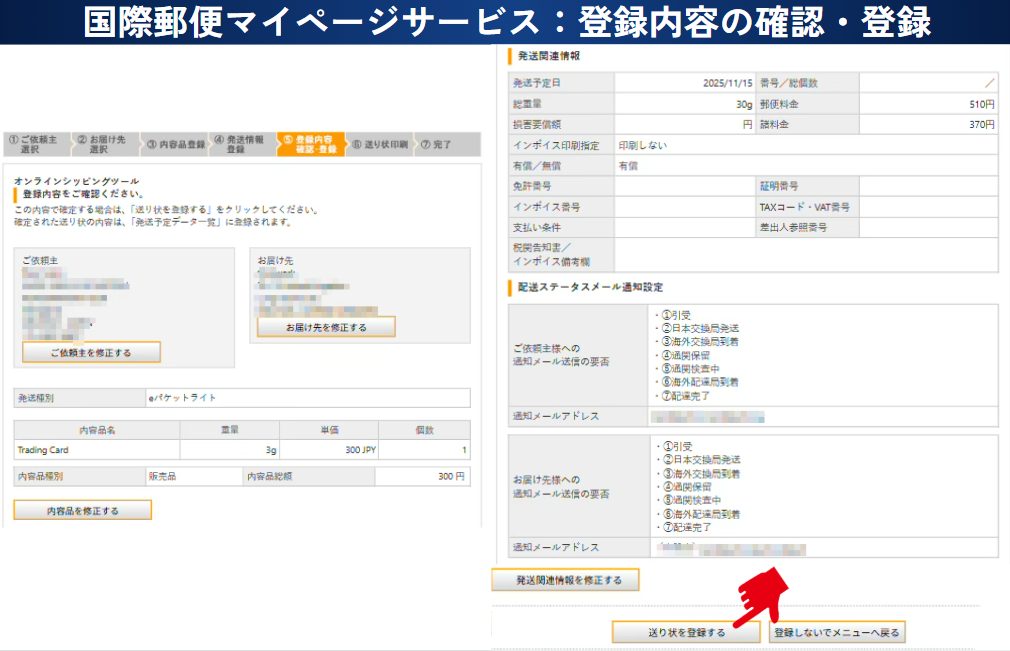
Task: Click the 国際郵便マイページサービス title banner
Action: pos(505,22)
